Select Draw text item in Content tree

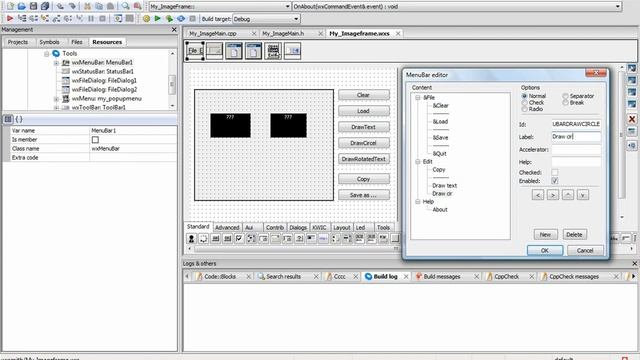444,185
